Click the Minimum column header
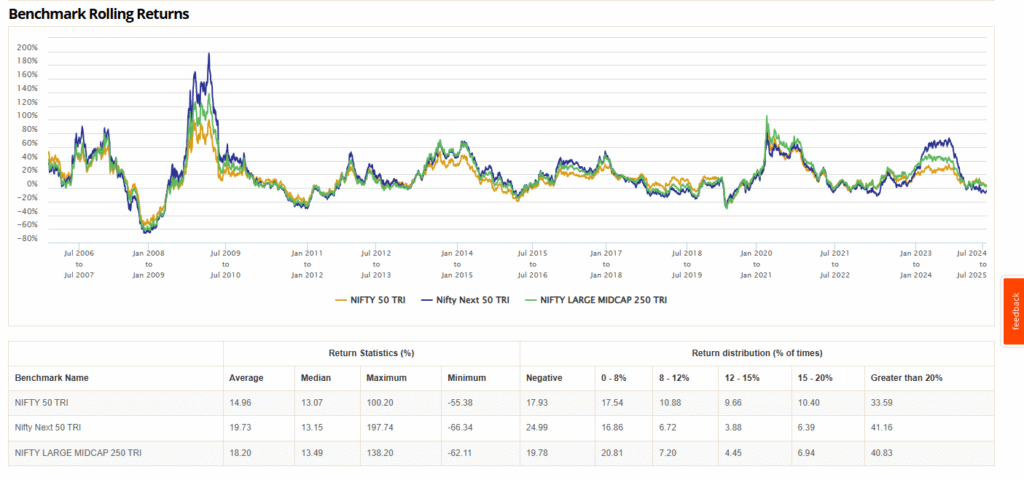 pos(467,377)
